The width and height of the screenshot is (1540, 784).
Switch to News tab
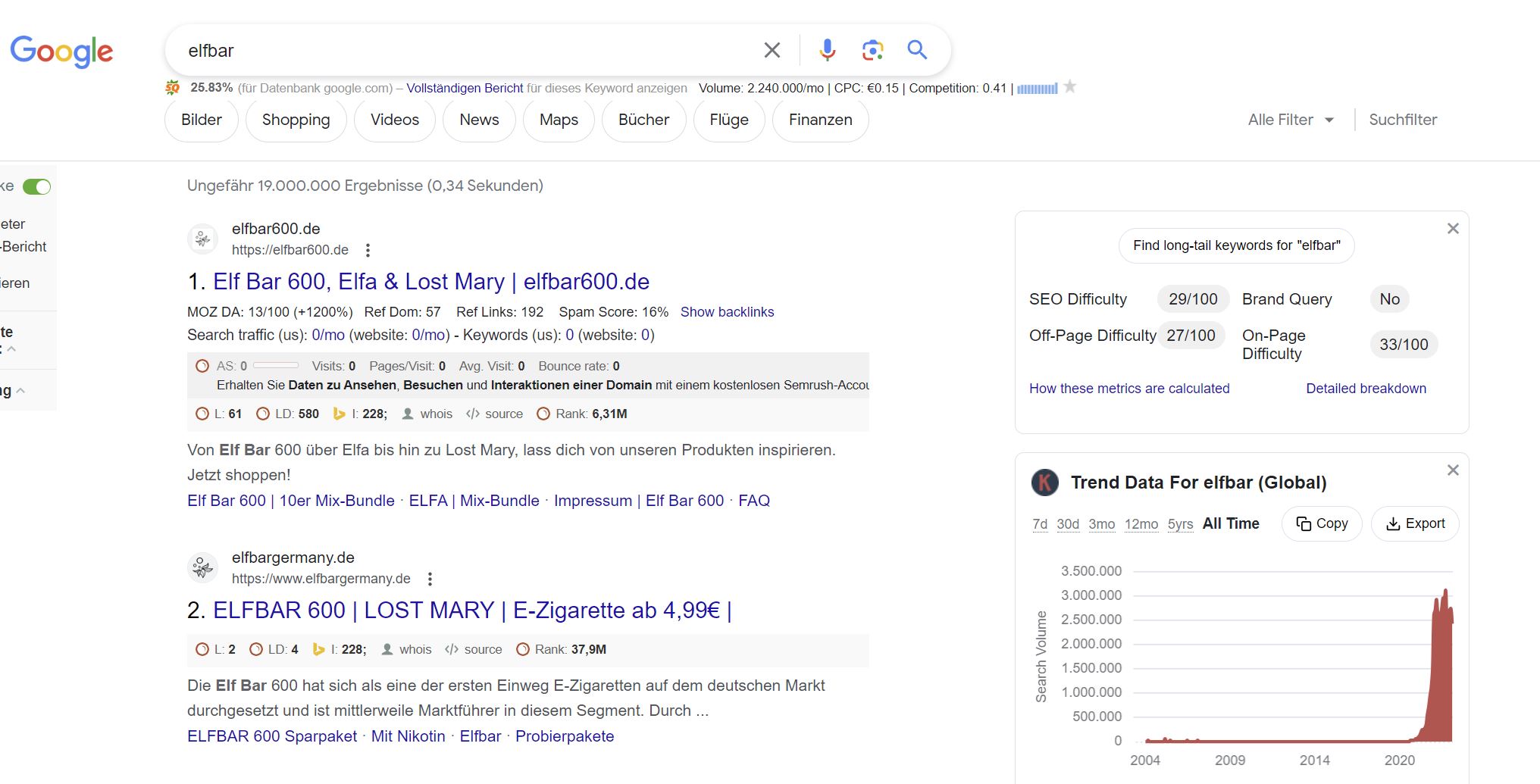(x=479, y=120)
